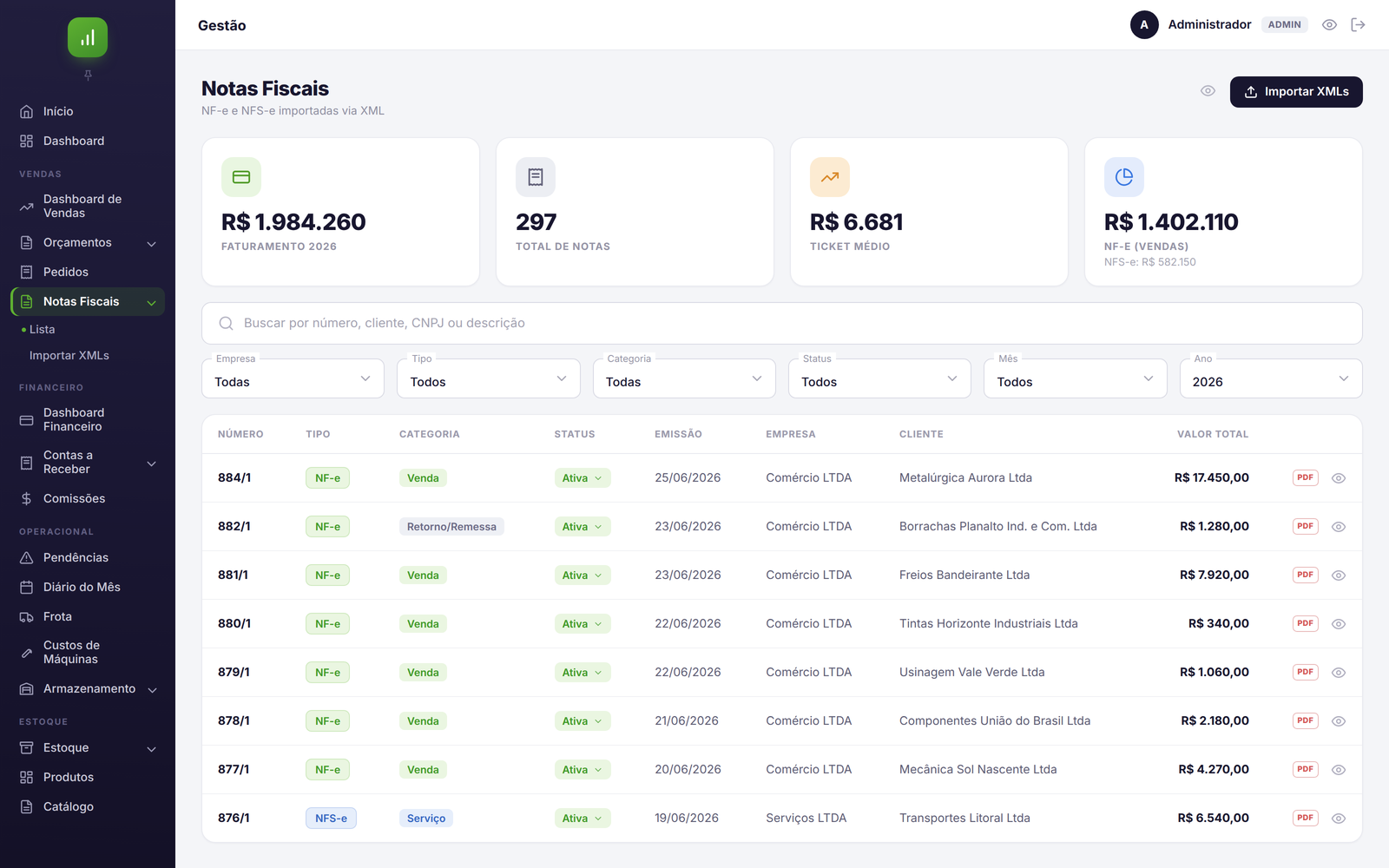Viewport: 1389px width, 868px height.
Task: Expand the Orçamentos sidebar section
Action: (x=88, y=242)
